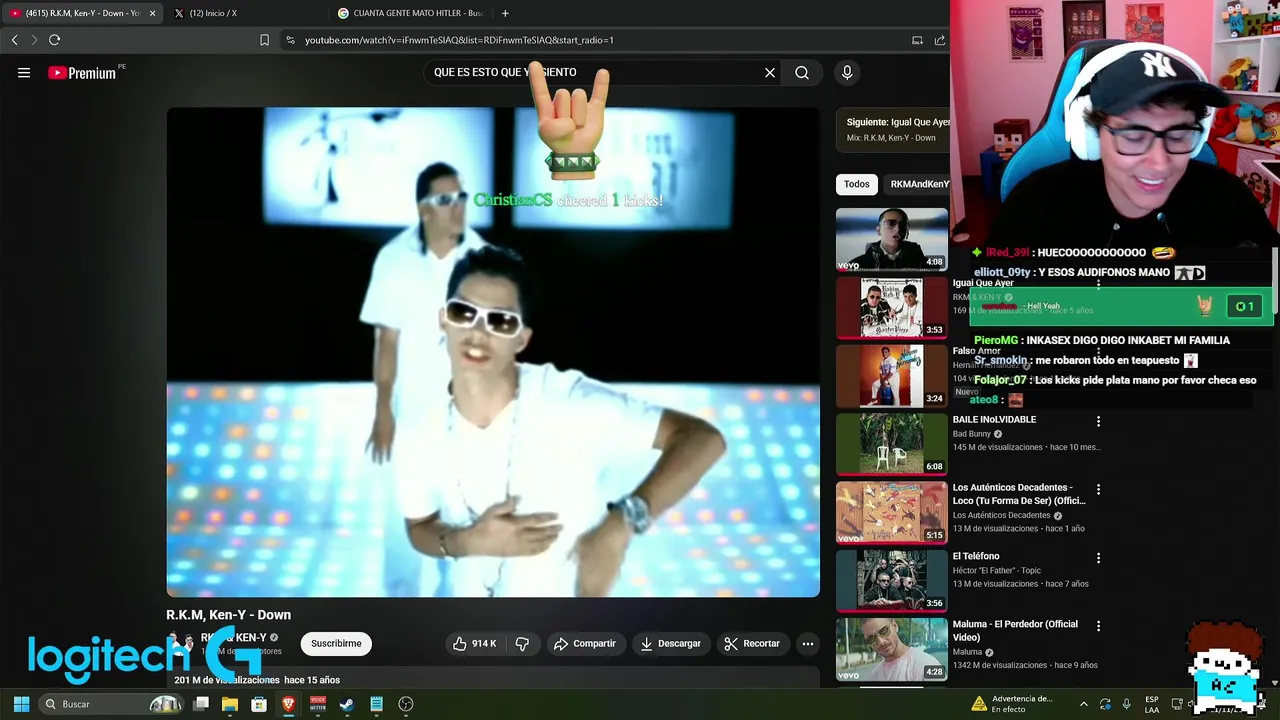Open the Falso Amor video thumbnail
The width and height of the screenshot is (1280, 720).
point(892,375)
